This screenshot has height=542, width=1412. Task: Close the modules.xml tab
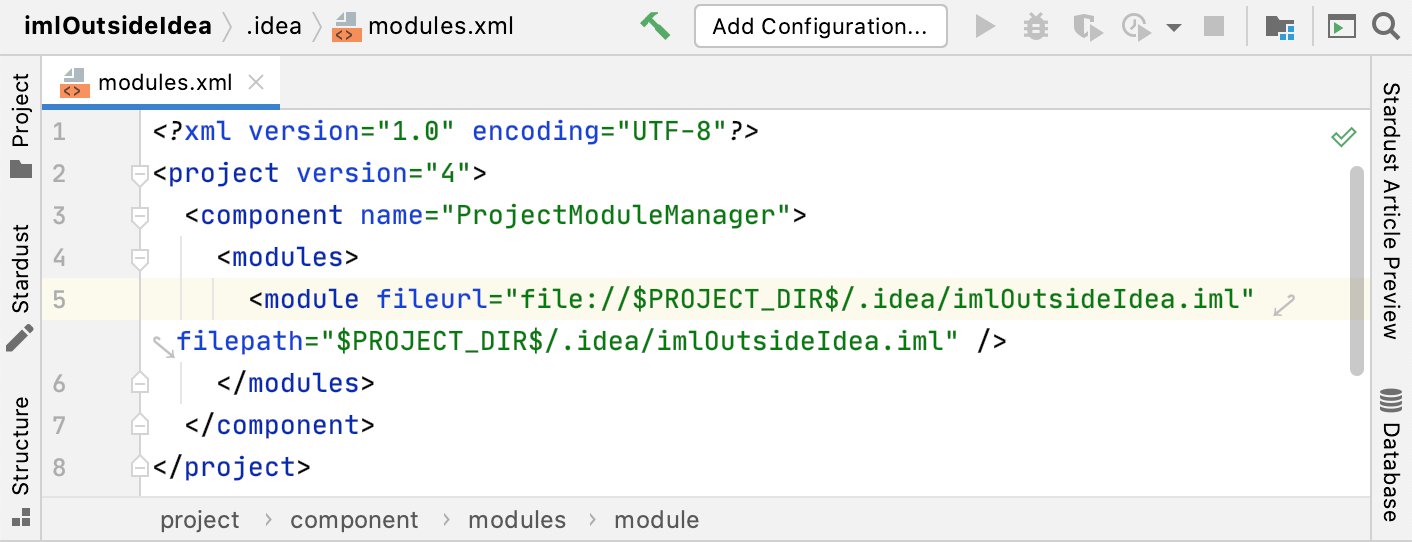(256, 83)
